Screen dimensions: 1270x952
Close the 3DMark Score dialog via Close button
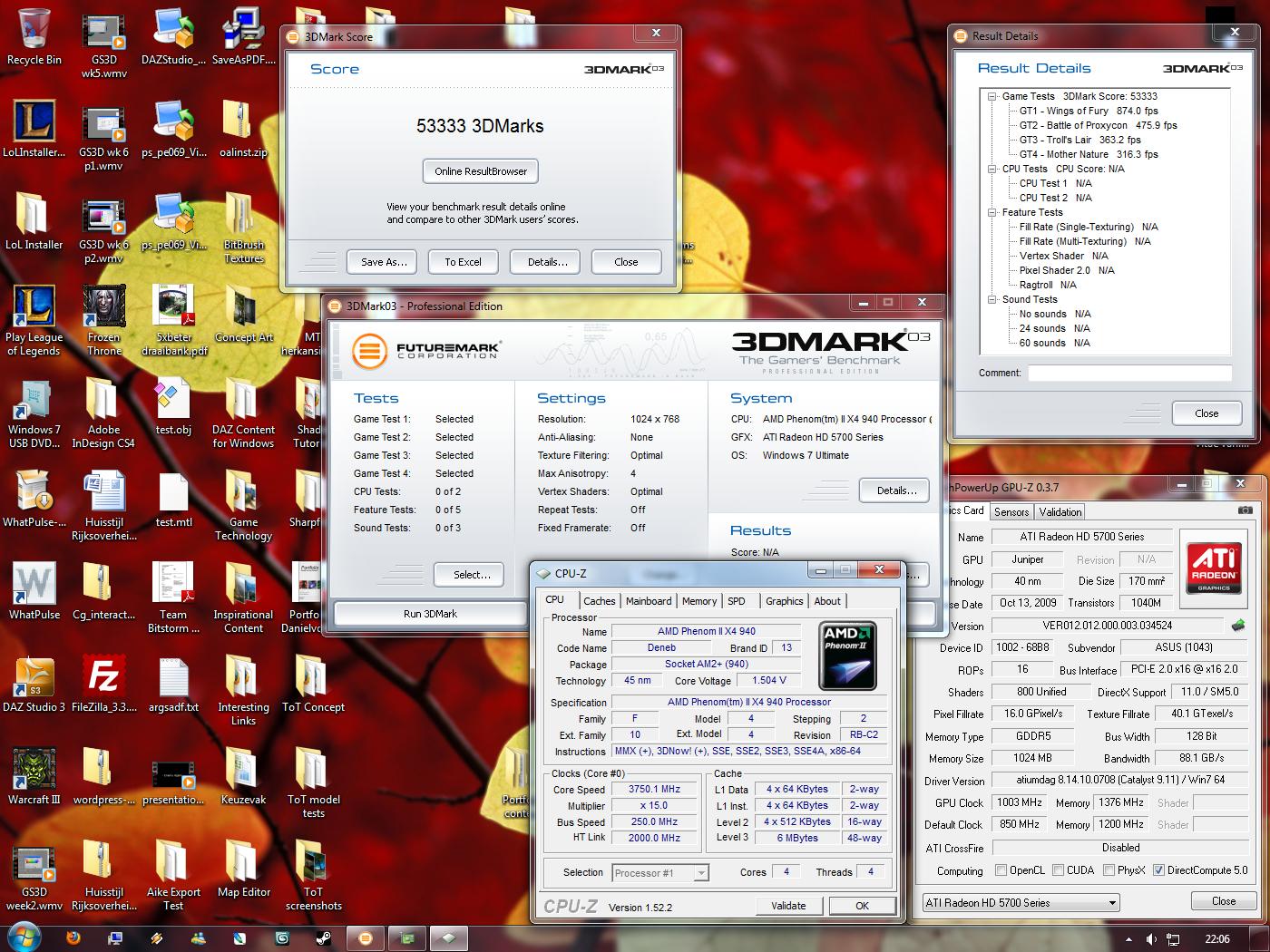[626, 262]
